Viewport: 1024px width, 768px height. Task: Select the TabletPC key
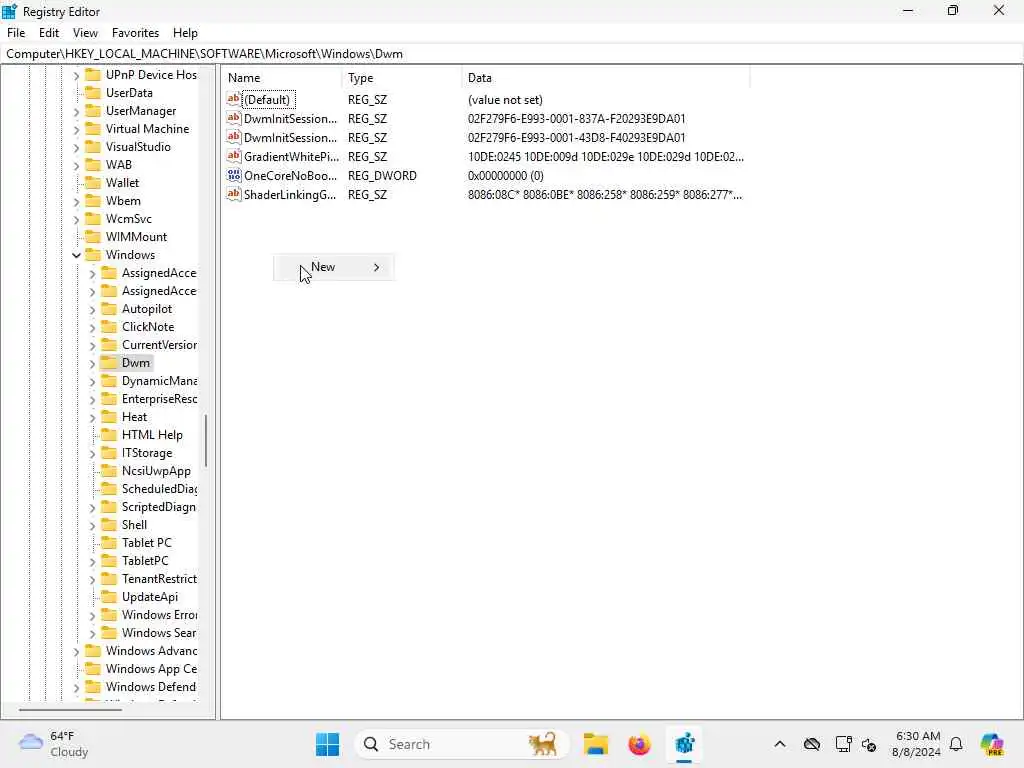click(145, 561)
